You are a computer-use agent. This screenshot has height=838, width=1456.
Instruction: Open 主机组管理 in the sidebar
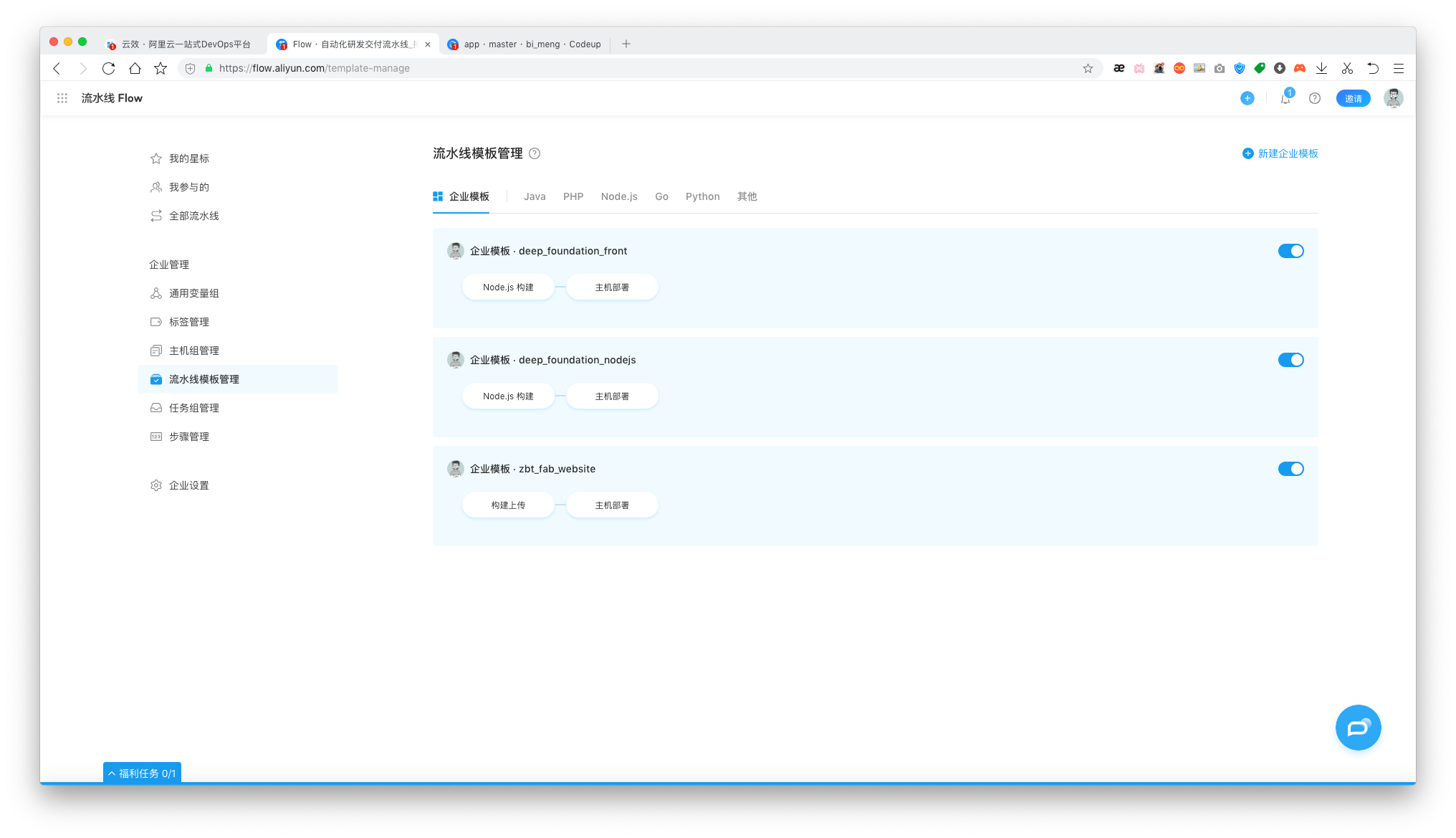[193, 351]
